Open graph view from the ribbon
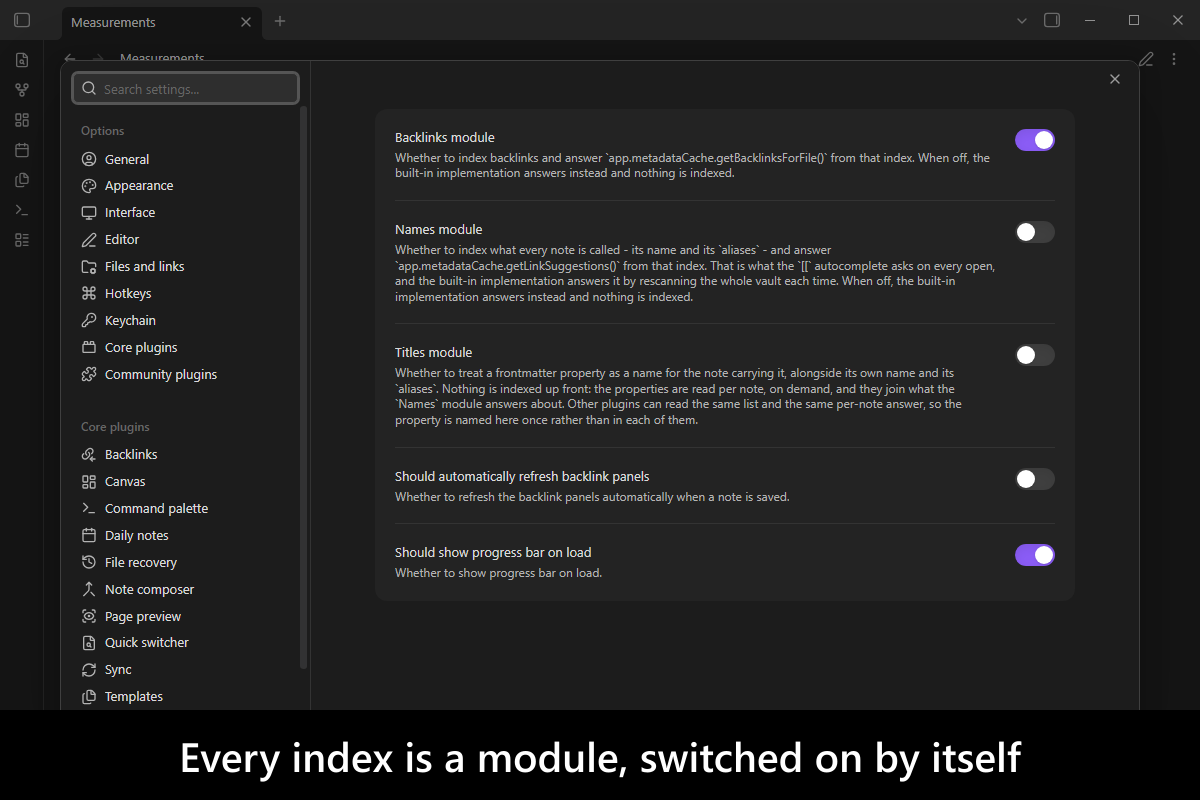Screen dimensions: 1200x800 click(22, 90)
